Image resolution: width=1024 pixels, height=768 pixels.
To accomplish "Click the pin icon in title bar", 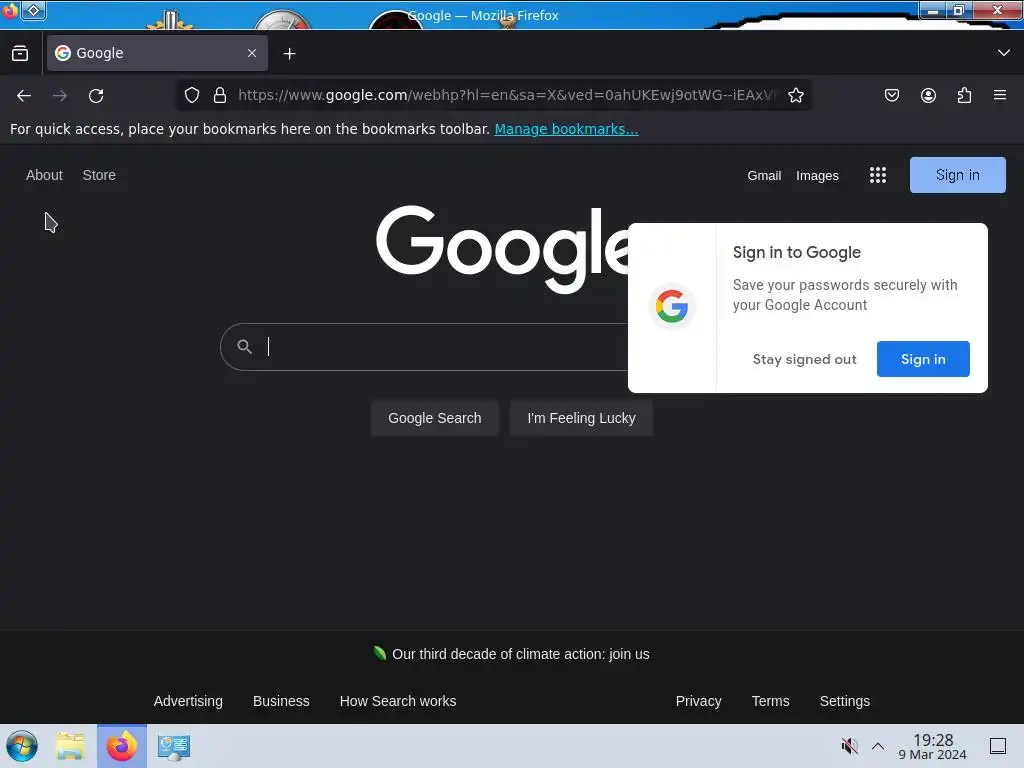I will click(x=33, y=10).
